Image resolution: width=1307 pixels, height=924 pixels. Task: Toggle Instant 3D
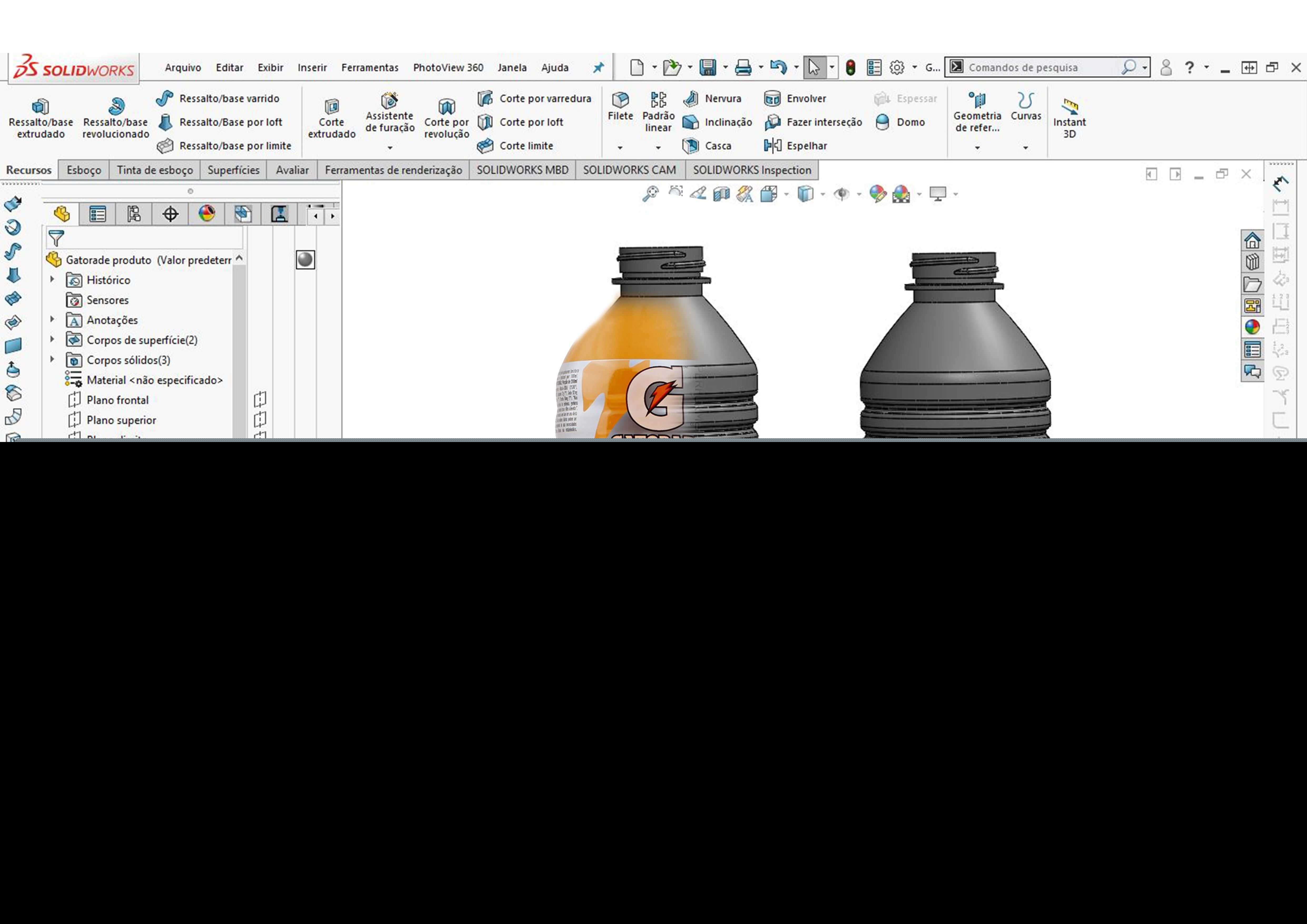coord(1070,118)
